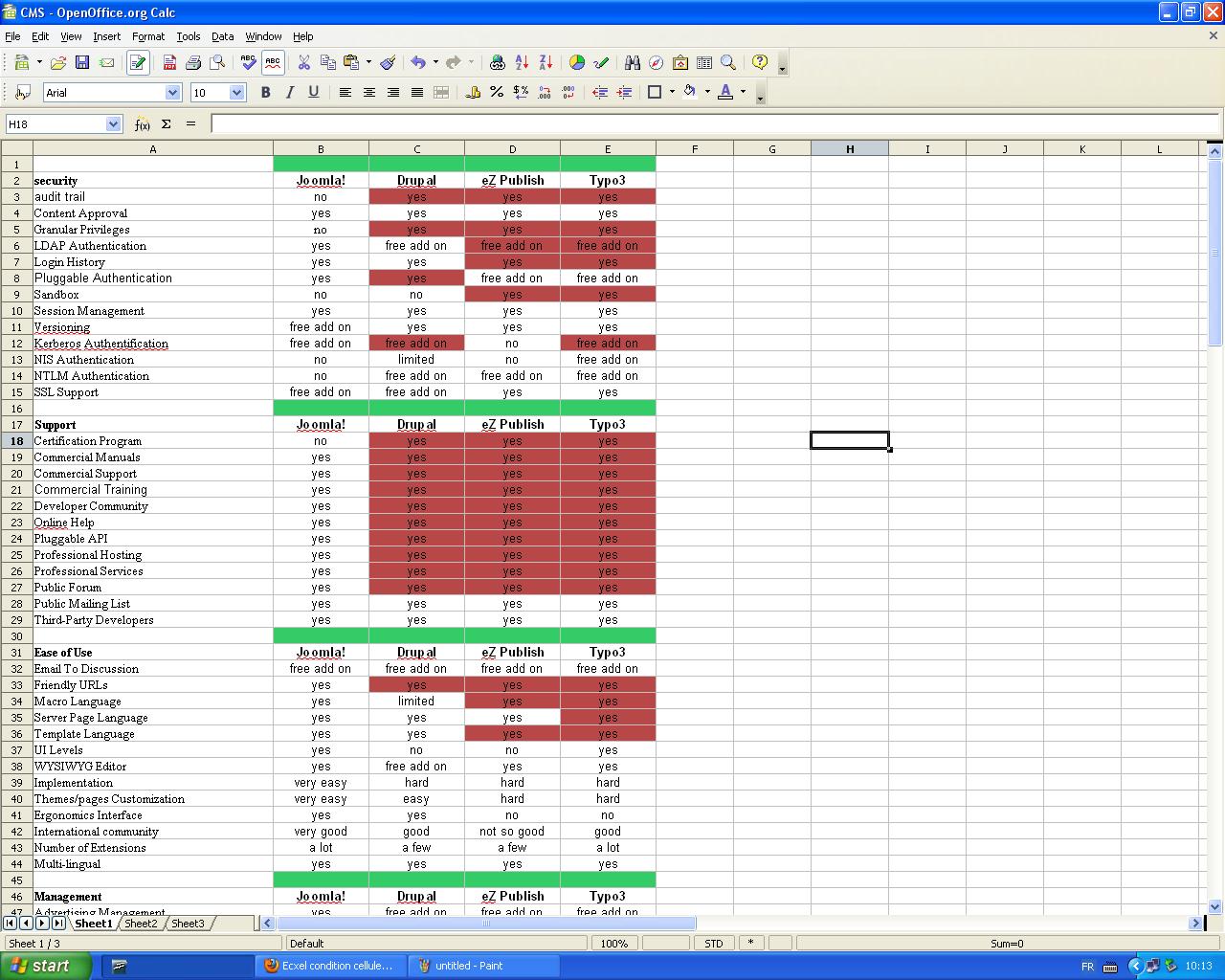Switch to Sheet3 tab
Screen dimensions: 1225x980
[188, 924]
